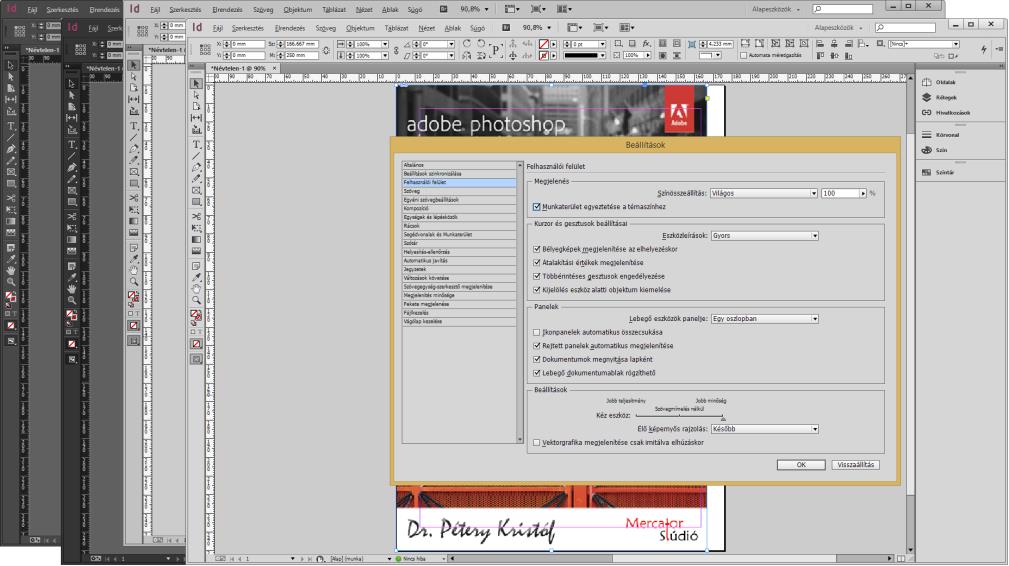Image resolution: width=1009 pixels, height=566 pixels.
Task: Select the Rectangle Frame tool in front toolbox
Action: (x=196, y=190)
